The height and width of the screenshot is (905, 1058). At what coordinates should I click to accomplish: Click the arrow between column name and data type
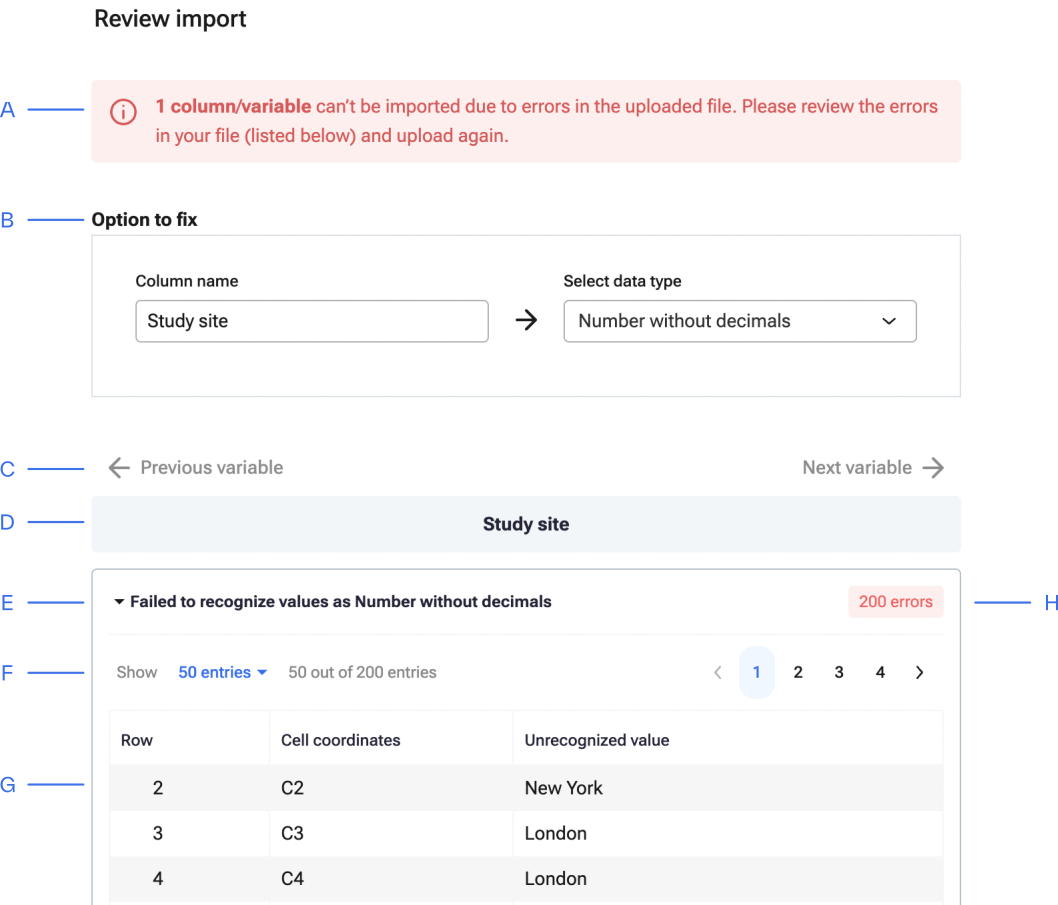point(526,321)
